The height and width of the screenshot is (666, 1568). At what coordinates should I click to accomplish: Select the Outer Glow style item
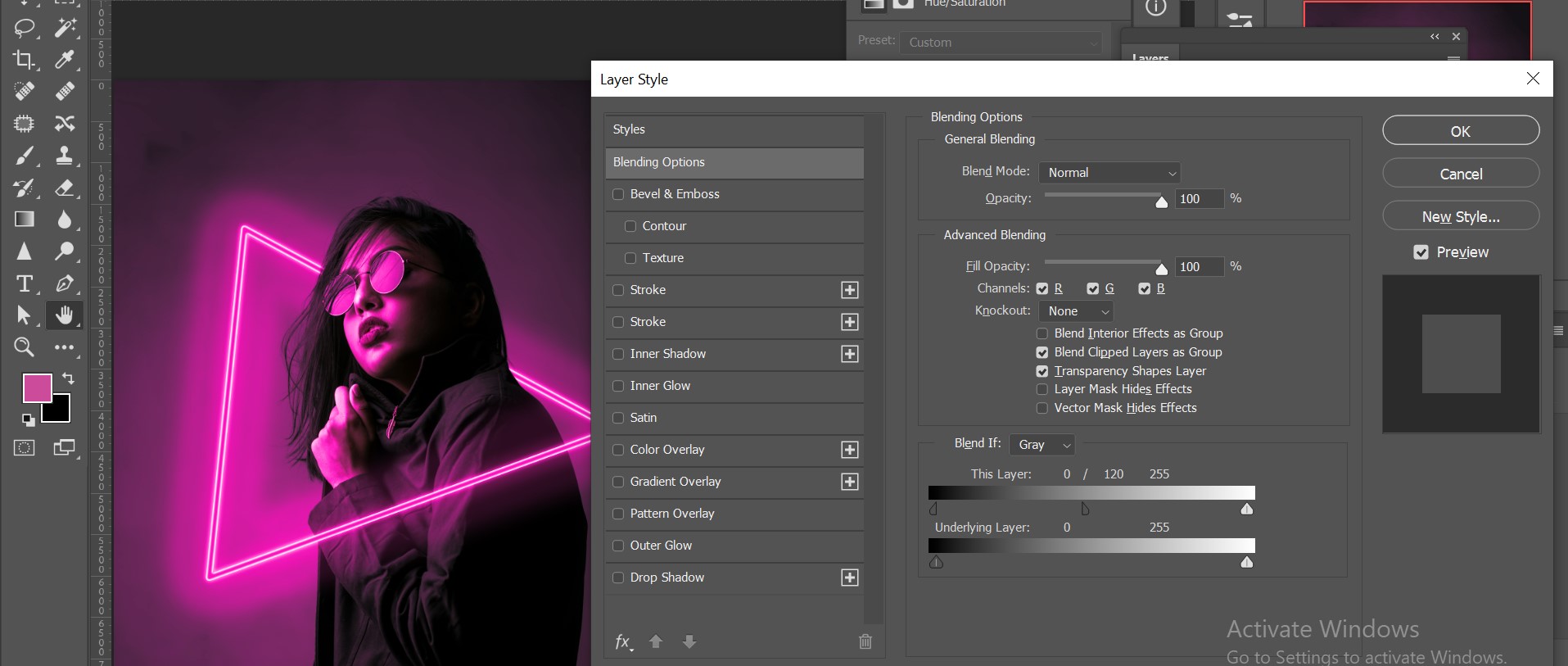coord(661,546)
